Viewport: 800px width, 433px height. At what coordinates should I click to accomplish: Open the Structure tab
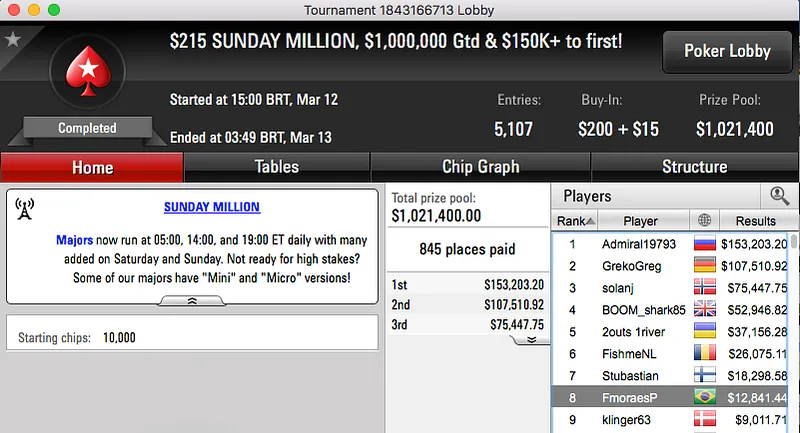[694, 167]
